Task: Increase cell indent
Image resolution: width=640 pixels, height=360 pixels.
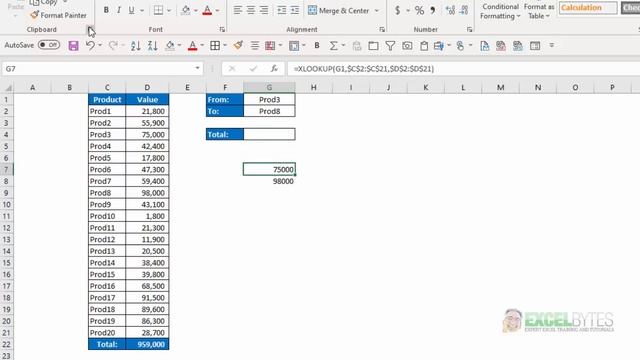Action: point(295,10)
